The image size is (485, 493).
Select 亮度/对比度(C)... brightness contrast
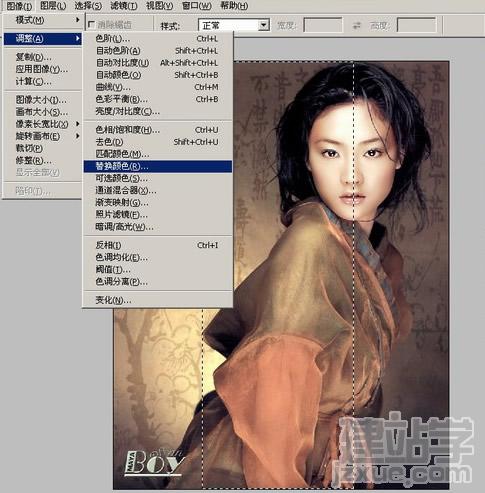click(x=158, y=111)
